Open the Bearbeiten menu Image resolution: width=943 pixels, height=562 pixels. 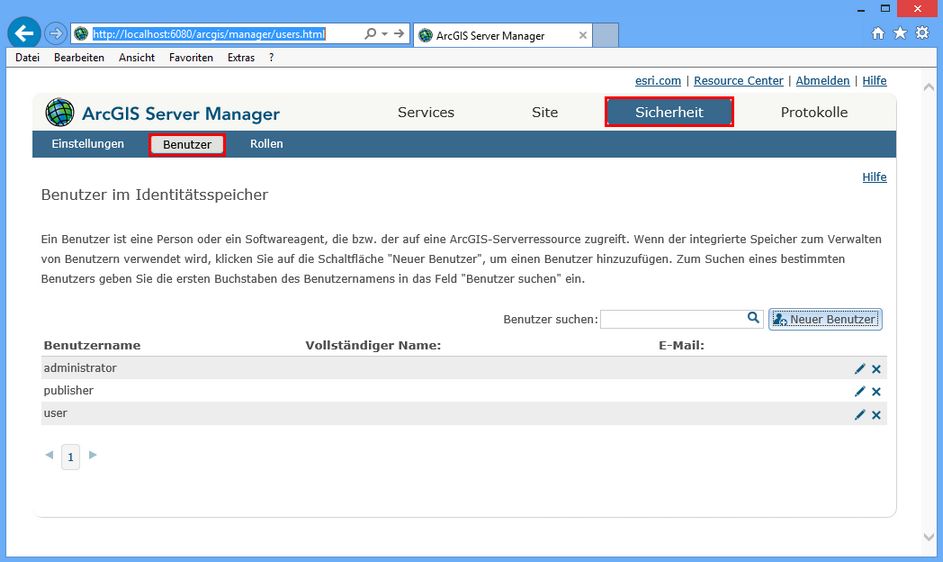point(79,58)
